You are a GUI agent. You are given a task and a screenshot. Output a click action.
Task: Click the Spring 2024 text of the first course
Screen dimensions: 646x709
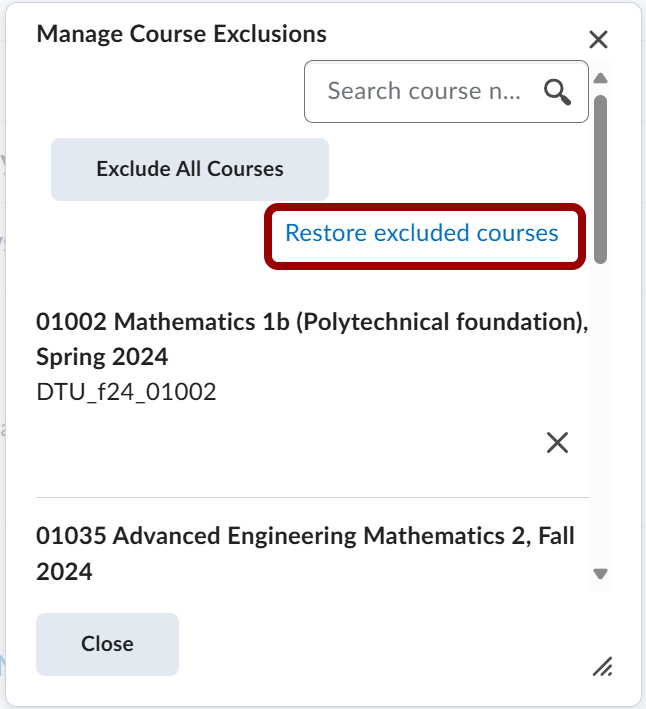pos(102,357)
